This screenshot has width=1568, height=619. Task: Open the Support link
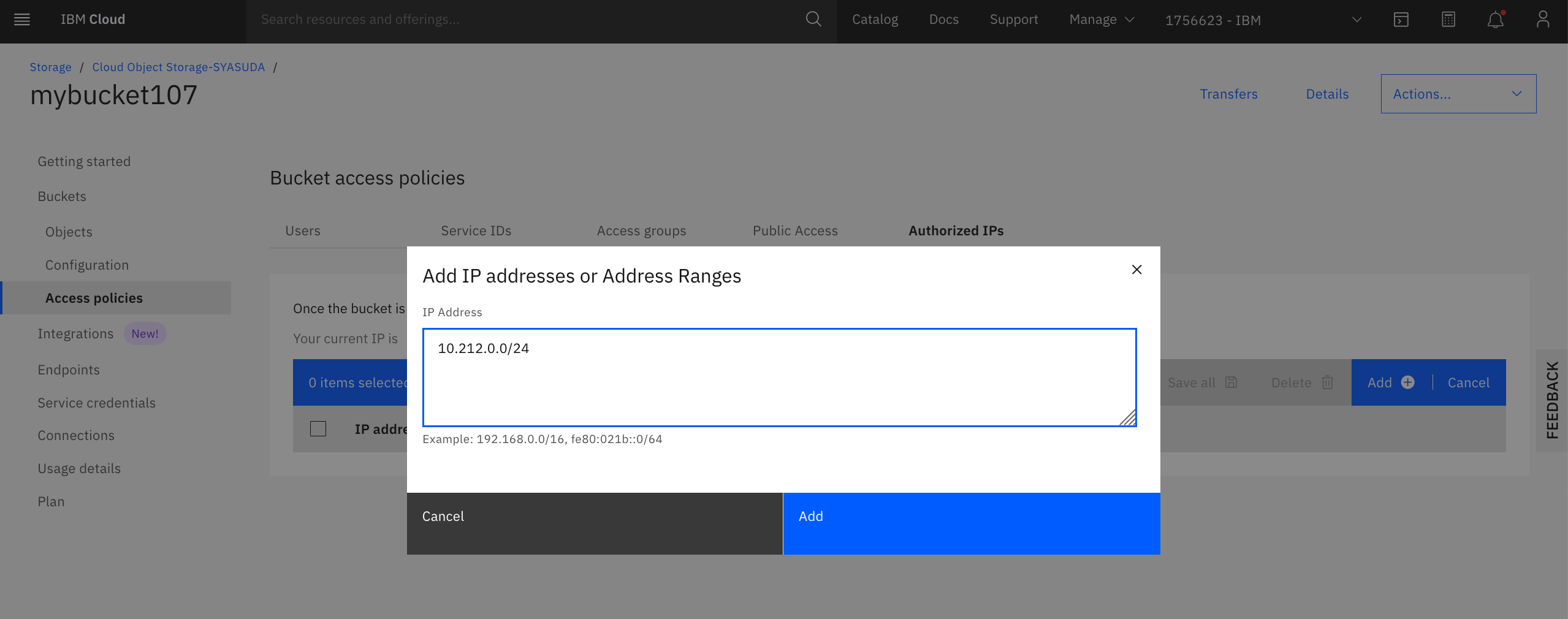click(1014, 20)
